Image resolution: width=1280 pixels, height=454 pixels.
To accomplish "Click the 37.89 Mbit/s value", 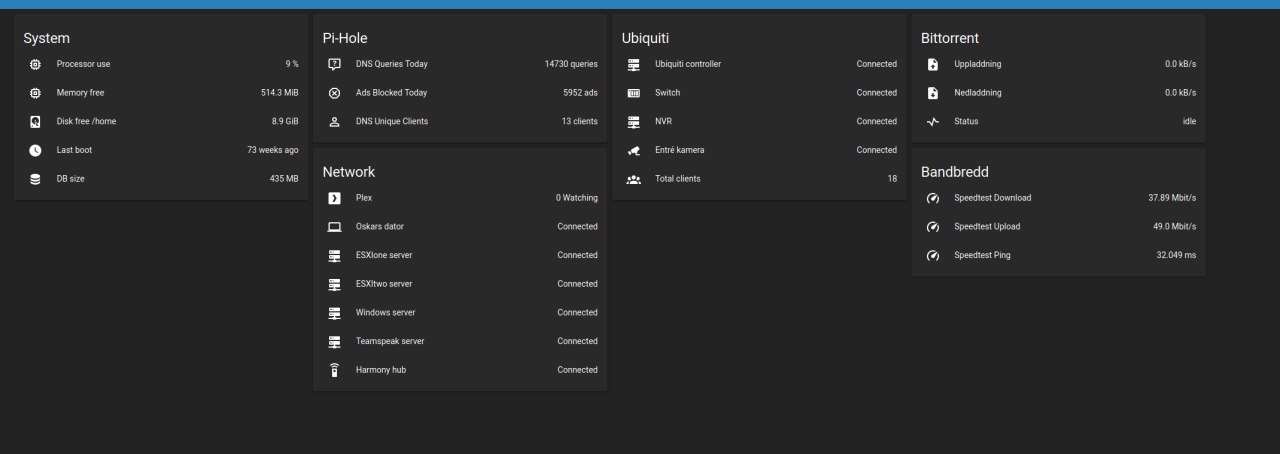I will point(1172,198).
